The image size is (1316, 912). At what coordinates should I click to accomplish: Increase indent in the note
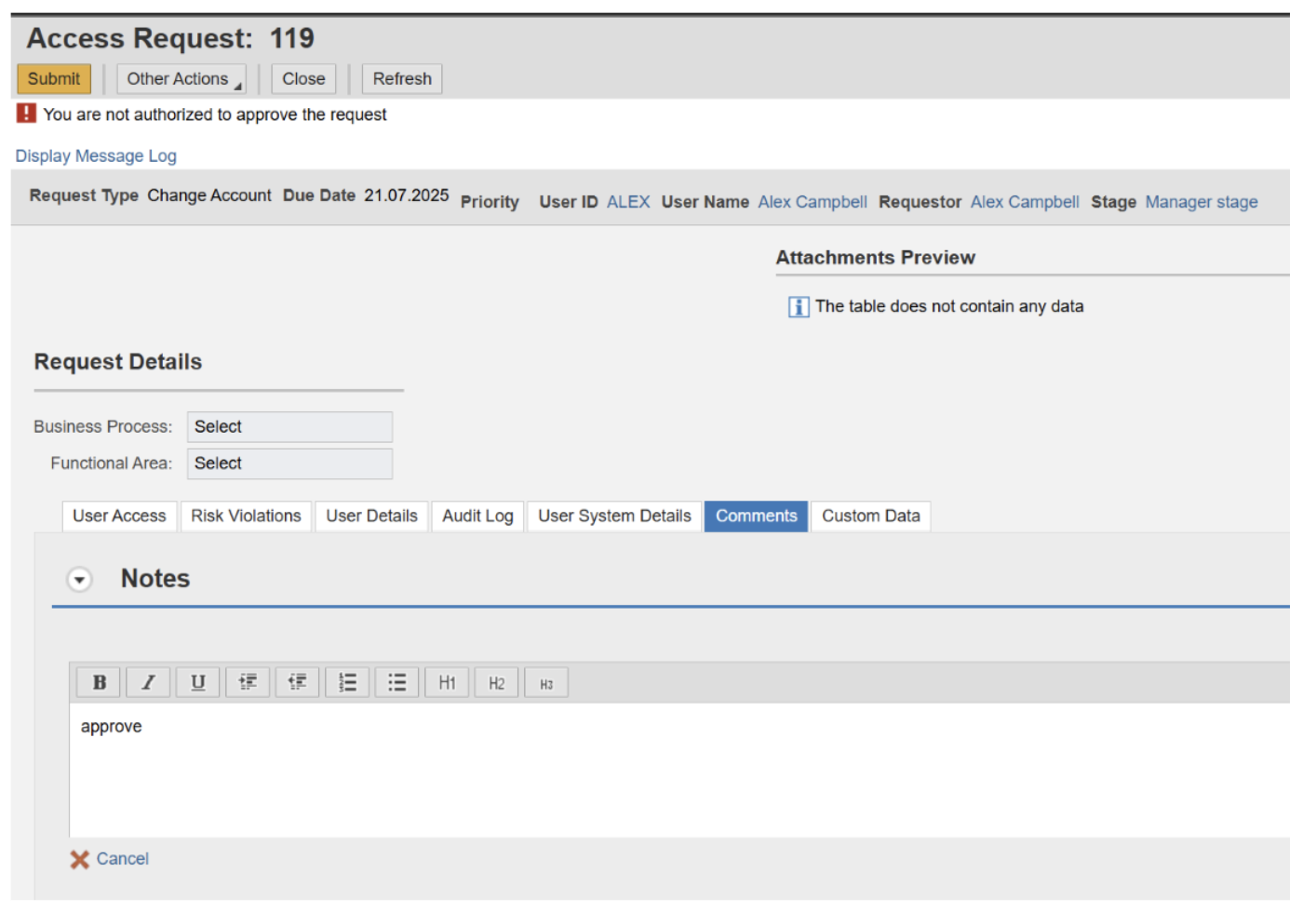click(x=248, y=681)
